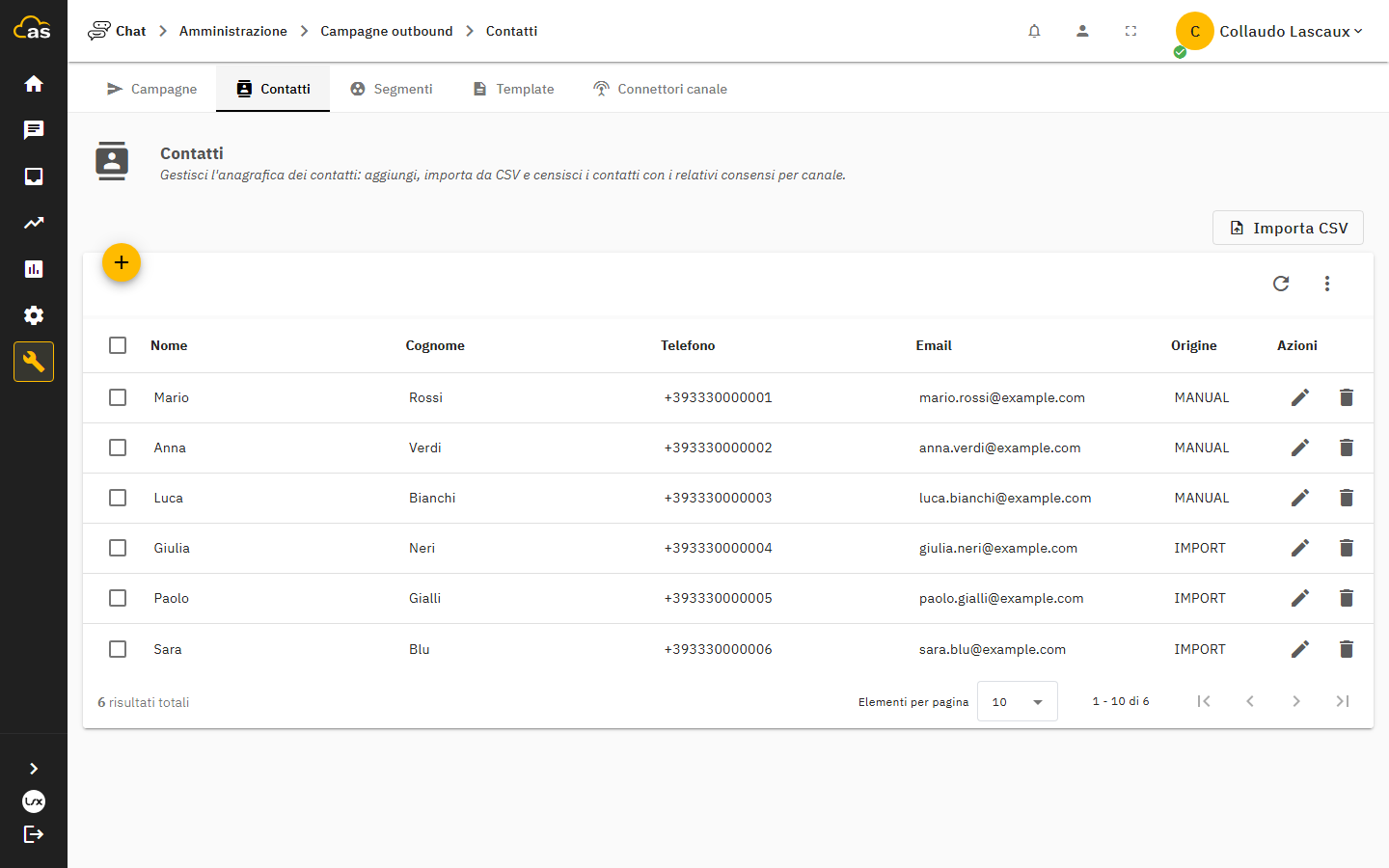This screenshot has width=1389, height=868.
Task: Delete the Sara Blu contact
Action: (1347, 649)
